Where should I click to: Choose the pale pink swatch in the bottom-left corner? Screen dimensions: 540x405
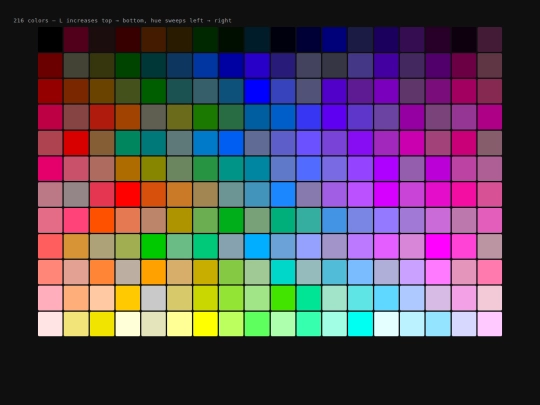50,324
